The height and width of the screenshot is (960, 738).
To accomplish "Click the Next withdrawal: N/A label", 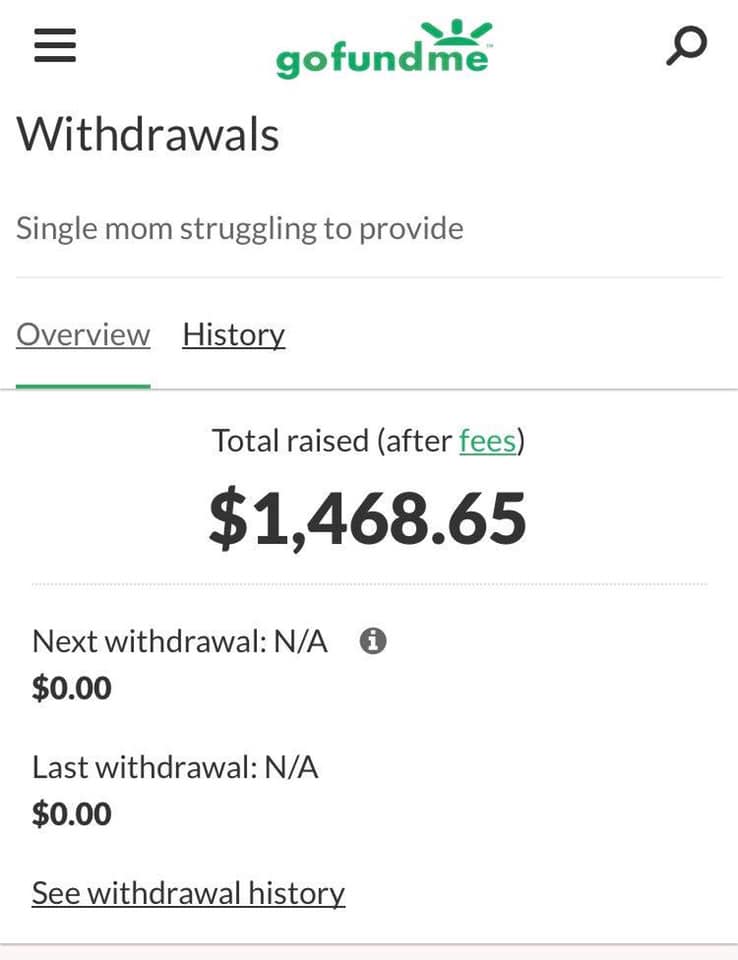I will pyautogui.click(x=180, y=641).
